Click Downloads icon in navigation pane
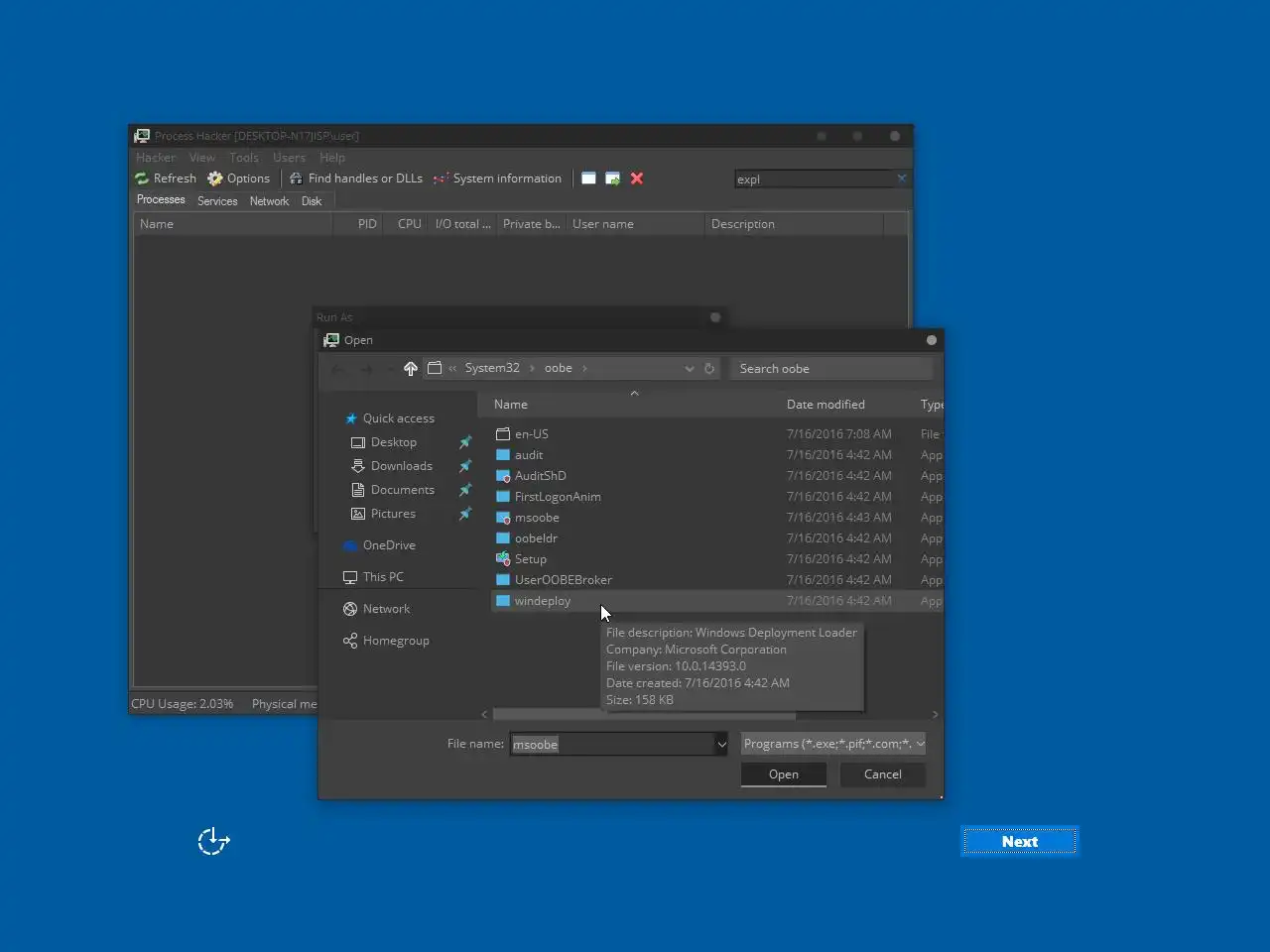This screenshot has width=1270, height=952. (358, 466)
